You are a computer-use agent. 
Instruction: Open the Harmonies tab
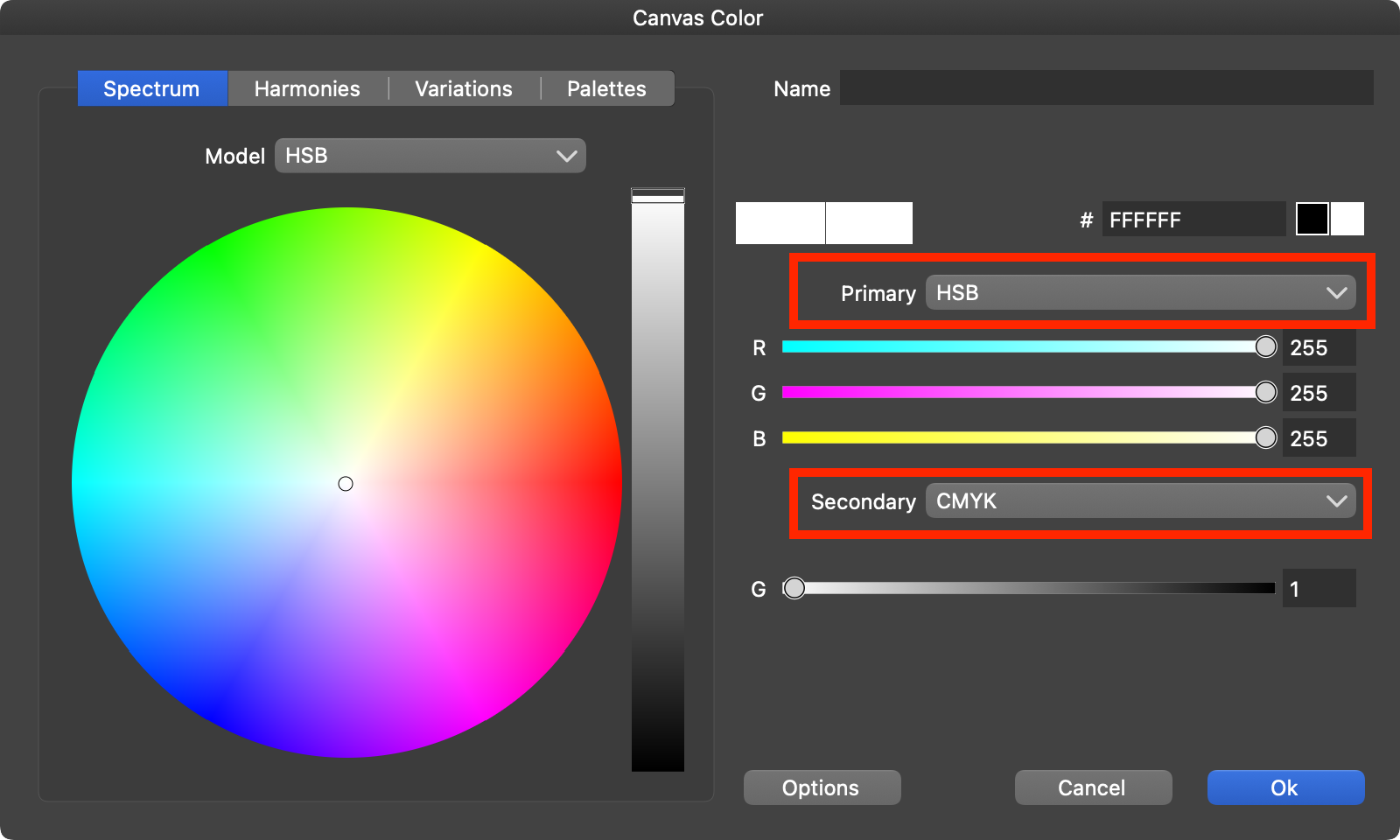point(307,88)
